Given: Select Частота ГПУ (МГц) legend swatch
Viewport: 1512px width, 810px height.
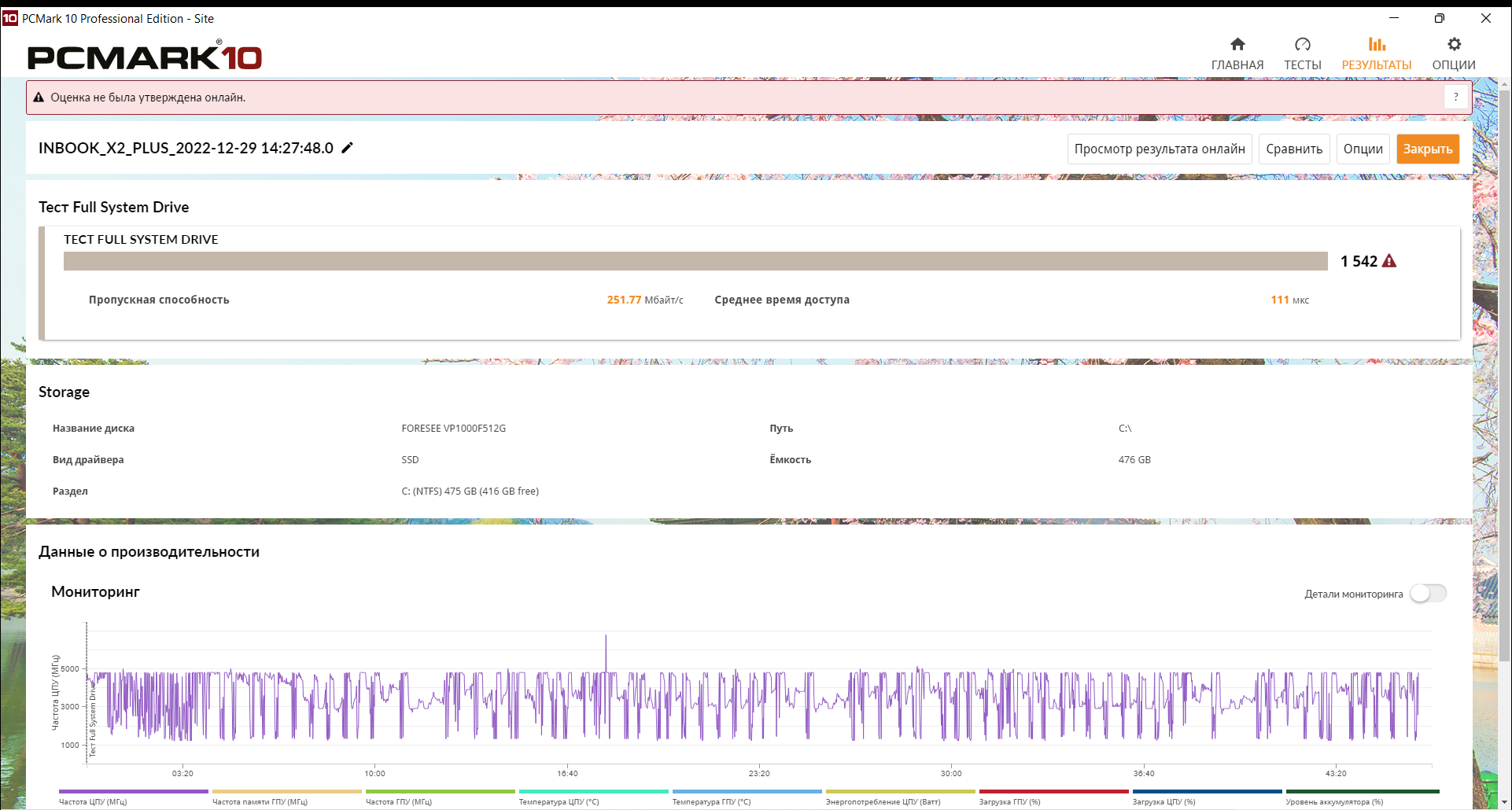Looking at the screenshot, I should coord(441,791).
